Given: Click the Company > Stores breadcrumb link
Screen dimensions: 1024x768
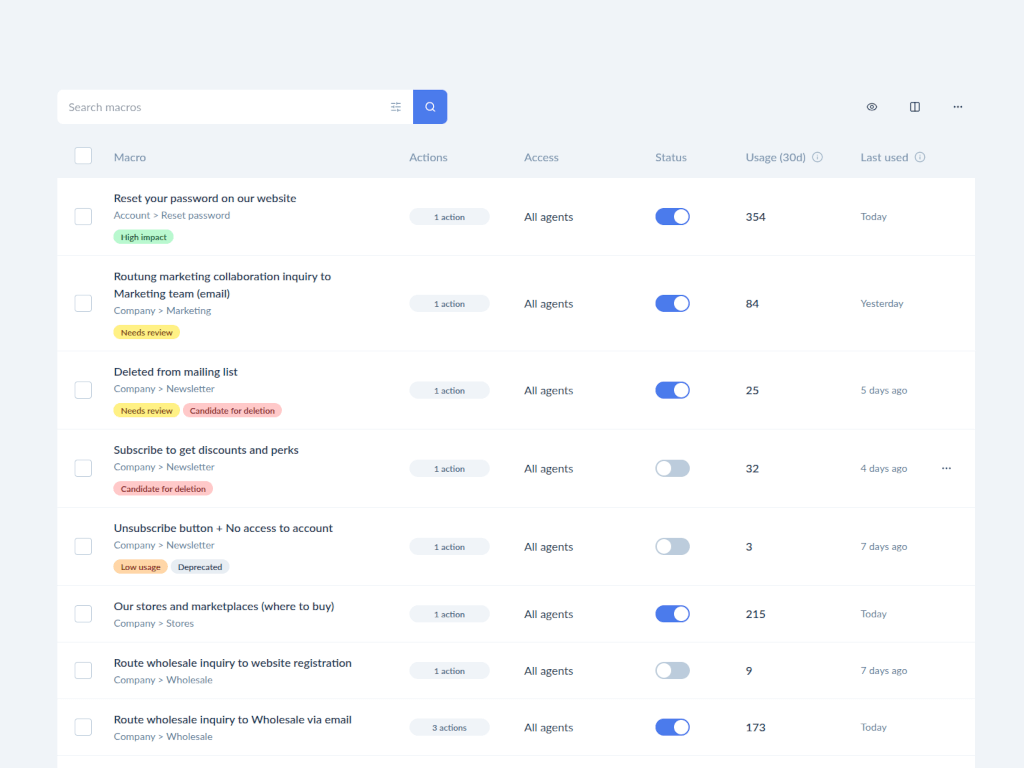Looking at the screenshot, I should [x=156, y=623].
